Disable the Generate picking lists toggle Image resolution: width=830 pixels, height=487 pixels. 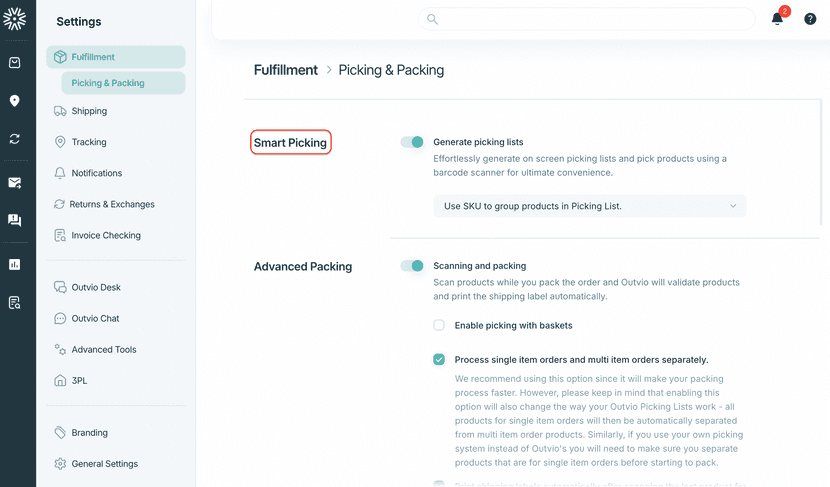point(412,142)
